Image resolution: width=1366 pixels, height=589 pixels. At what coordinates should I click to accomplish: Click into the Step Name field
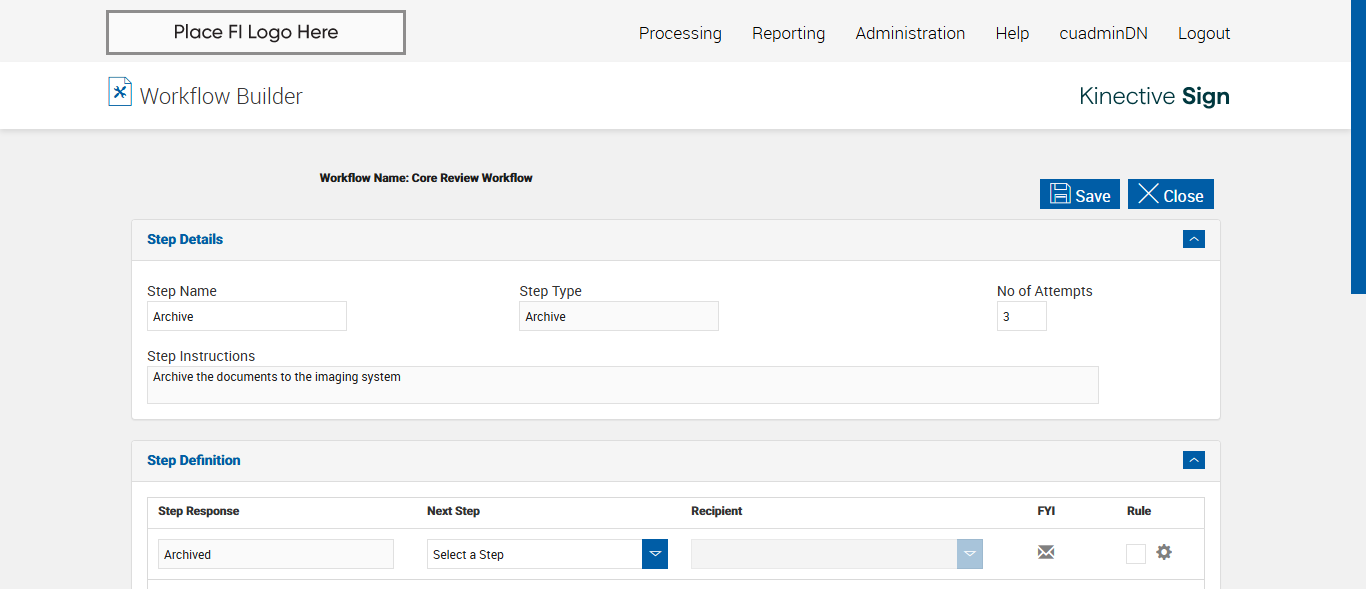pos(247,316)
